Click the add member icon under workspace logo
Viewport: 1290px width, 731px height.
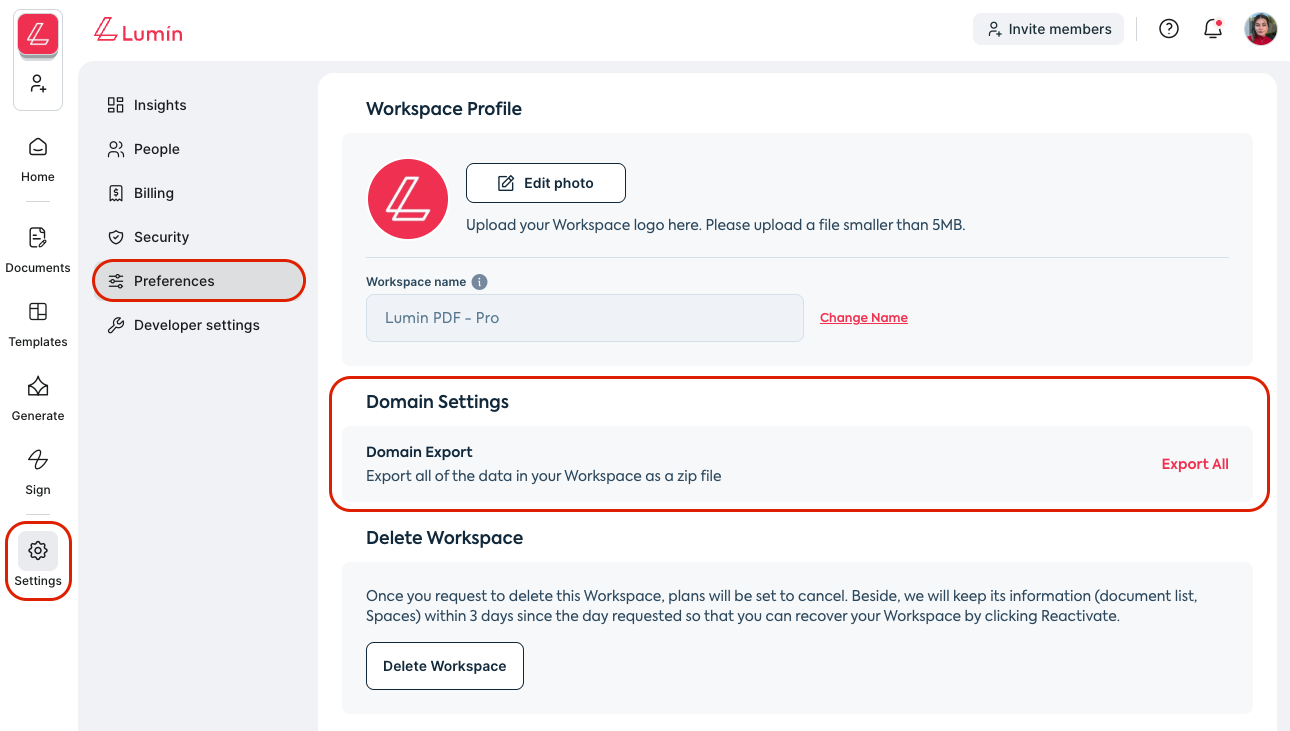click(38, 84)
